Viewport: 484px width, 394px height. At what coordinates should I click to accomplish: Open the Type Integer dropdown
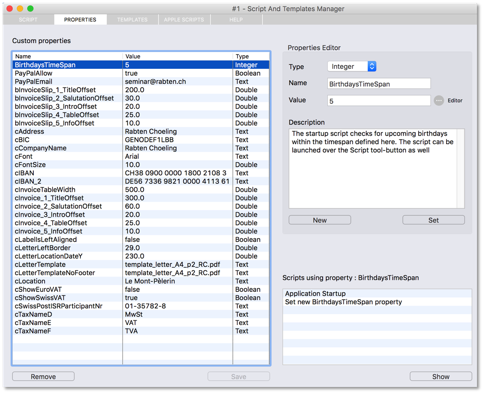tap(352, 66)
